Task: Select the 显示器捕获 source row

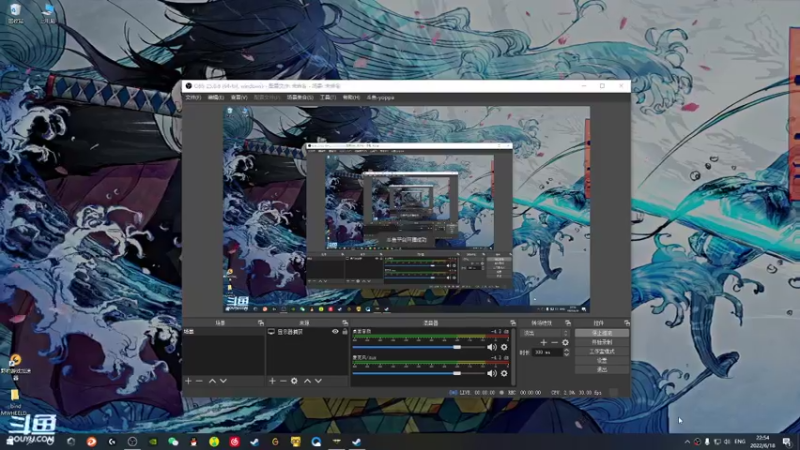Action: (307, 332)
